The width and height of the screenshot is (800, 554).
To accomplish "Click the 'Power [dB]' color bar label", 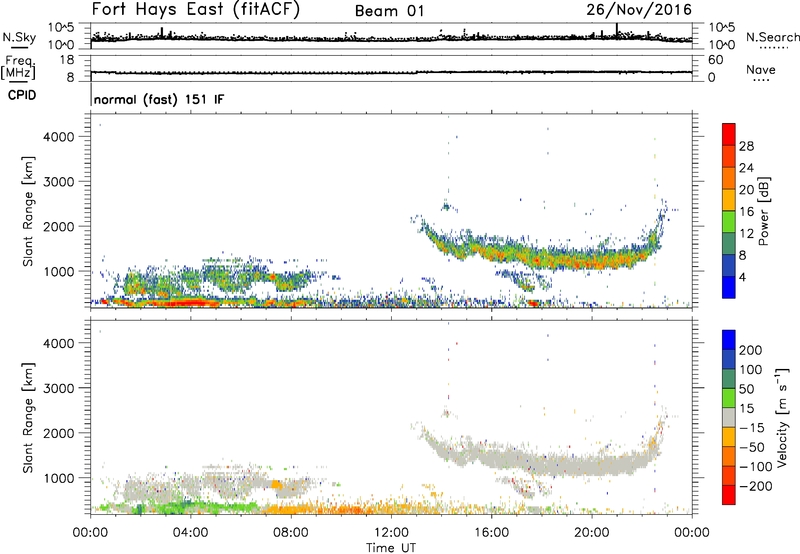I will click(763, 211).
